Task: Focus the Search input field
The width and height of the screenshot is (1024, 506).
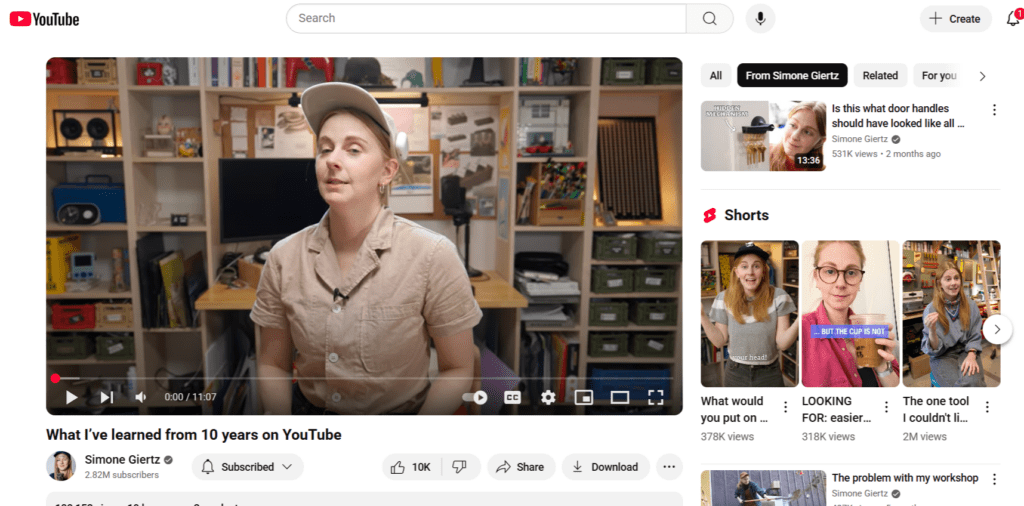Action: [x=487, y=18]
